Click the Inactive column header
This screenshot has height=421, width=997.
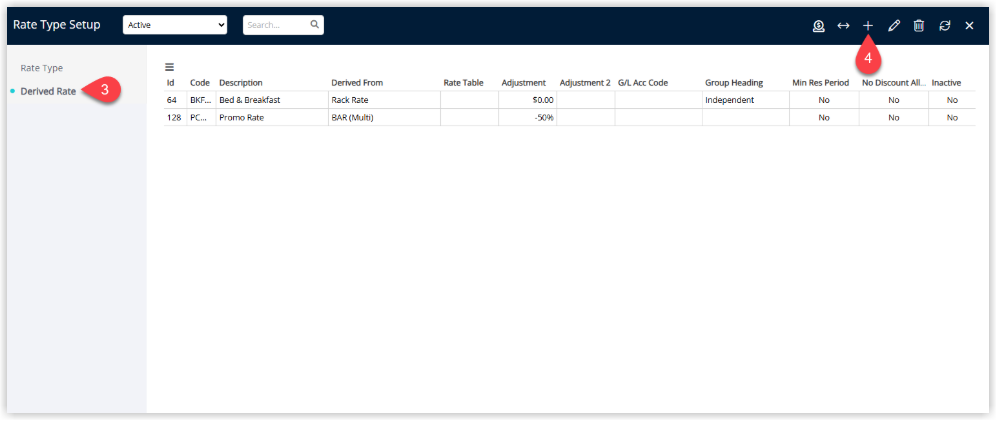point(946,83)
